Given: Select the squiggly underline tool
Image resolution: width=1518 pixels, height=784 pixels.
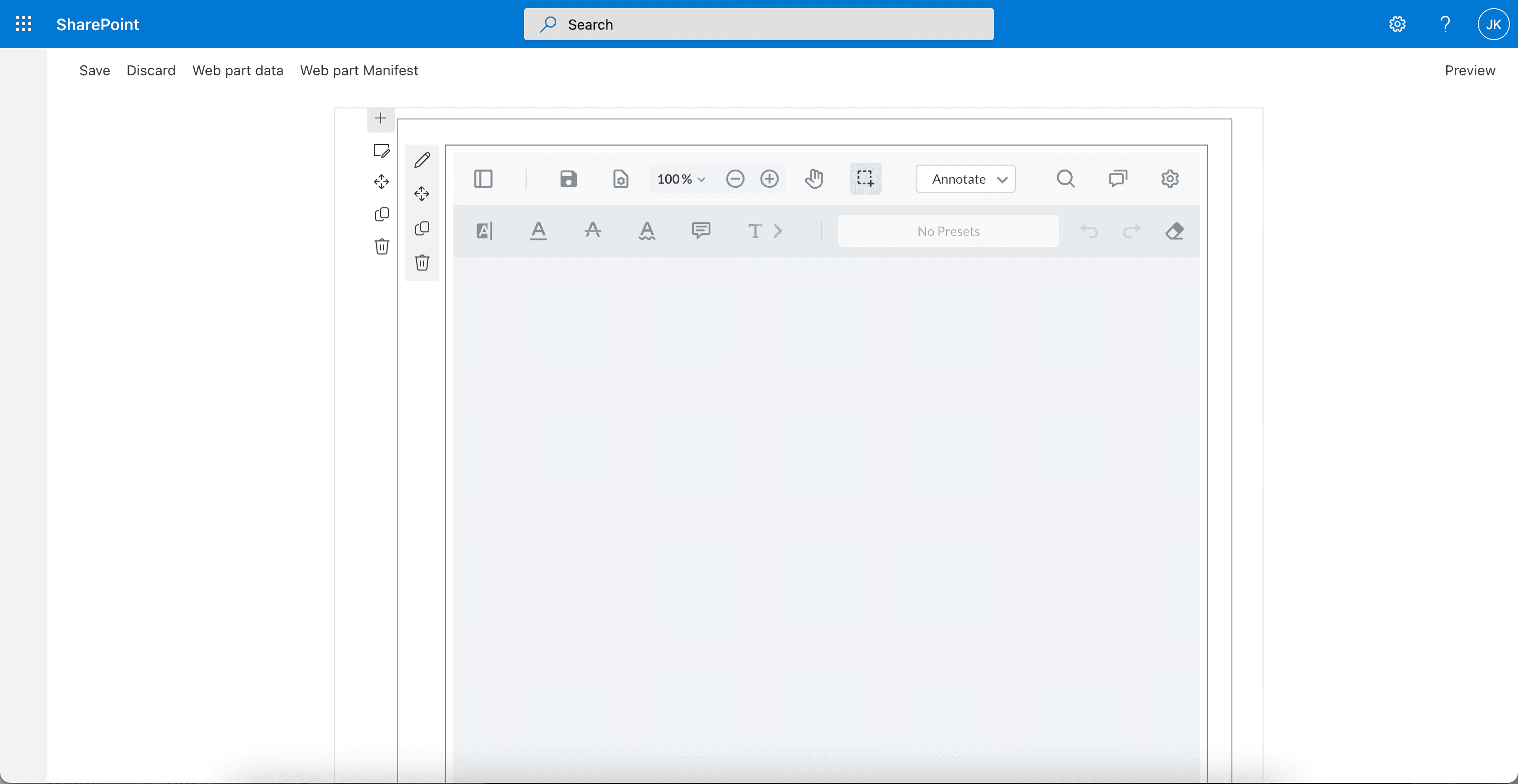Looking at the screenshot, I should 647,231.
